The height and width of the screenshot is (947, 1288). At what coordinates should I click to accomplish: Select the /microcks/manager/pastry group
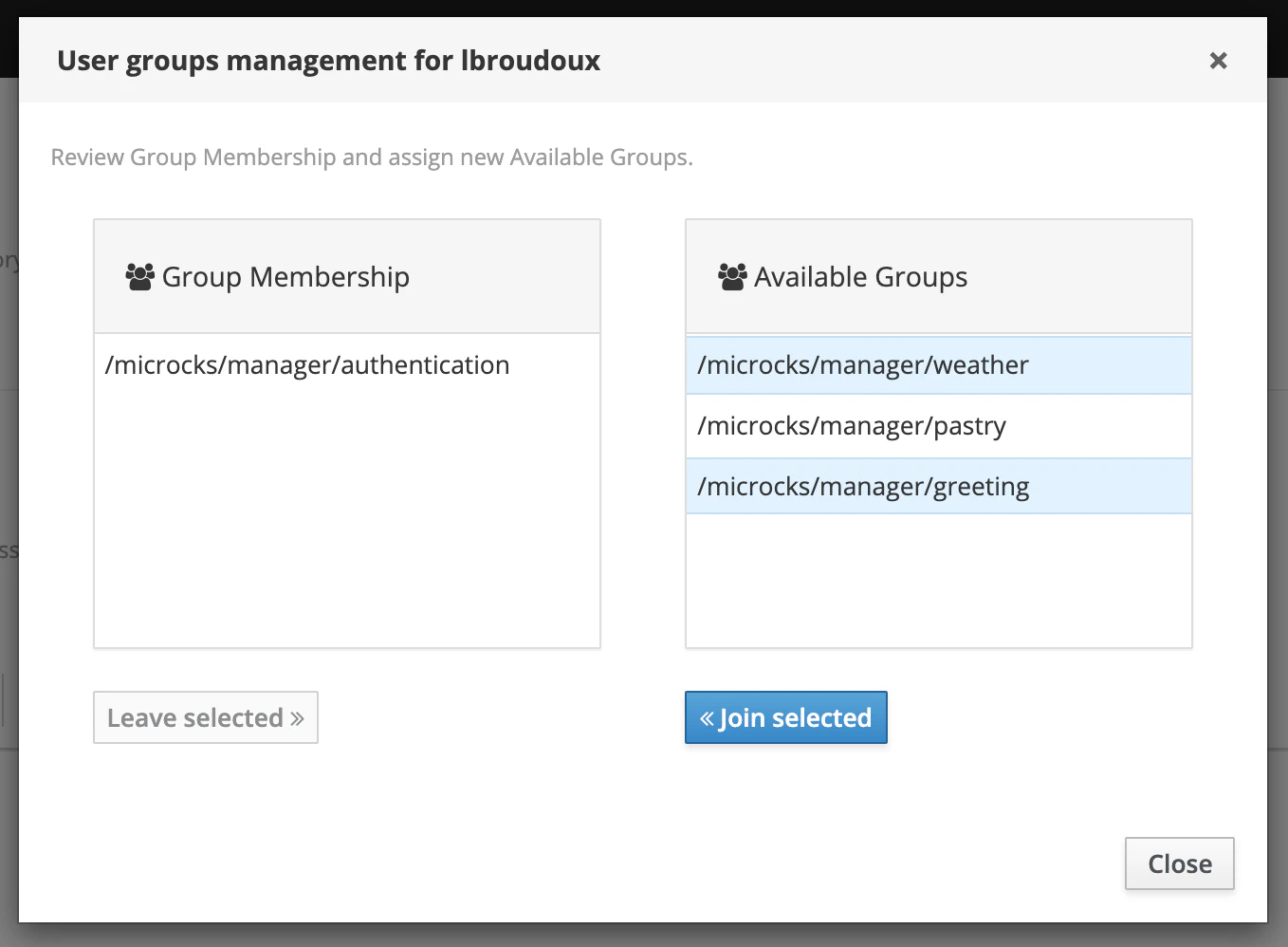click(851, 426)
